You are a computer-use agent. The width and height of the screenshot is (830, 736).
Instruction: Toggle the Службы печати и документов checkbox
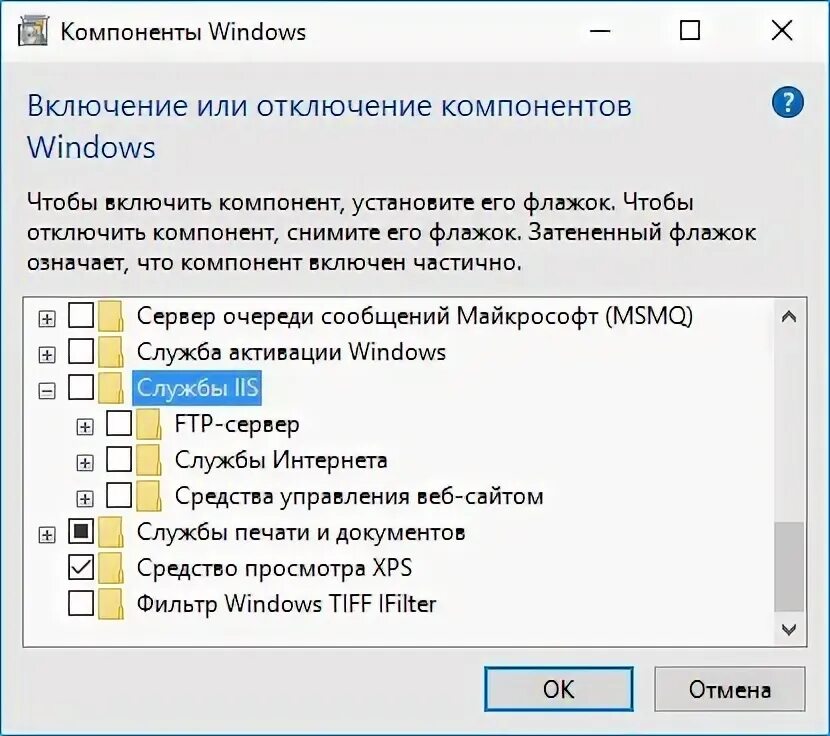point(81,532)
